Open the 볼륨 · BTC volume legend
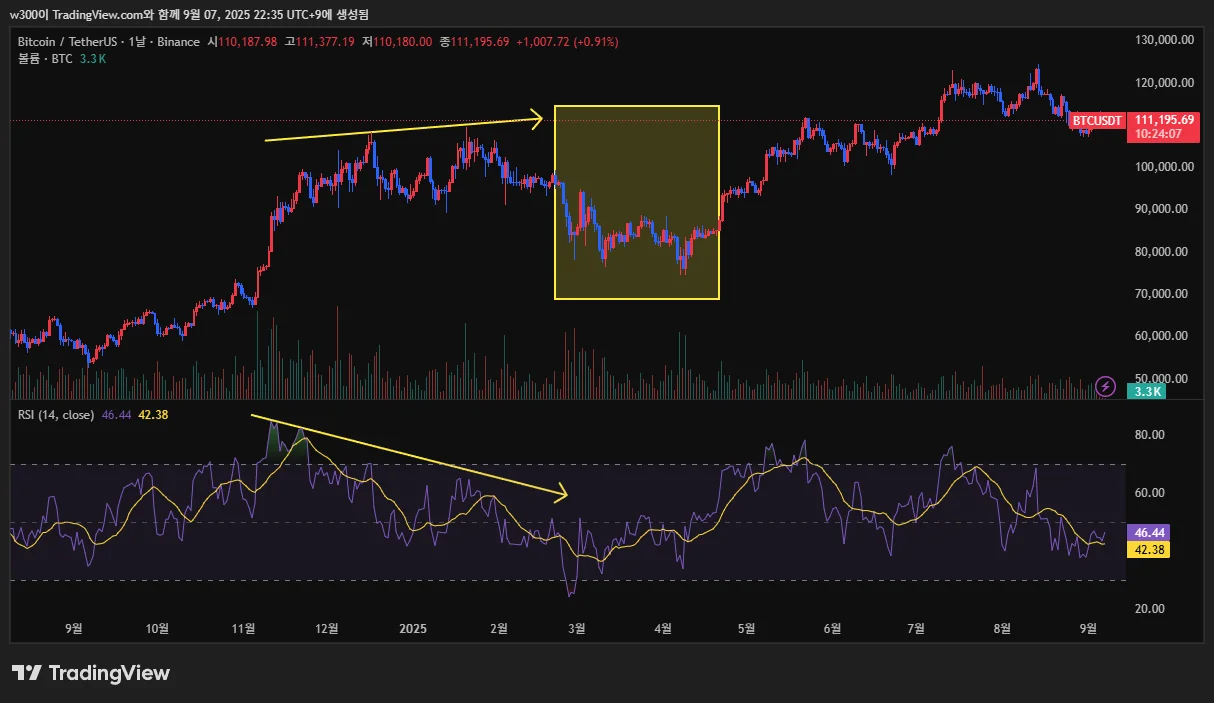Screen dimensions: 1214x703 (x=45, y=59)
